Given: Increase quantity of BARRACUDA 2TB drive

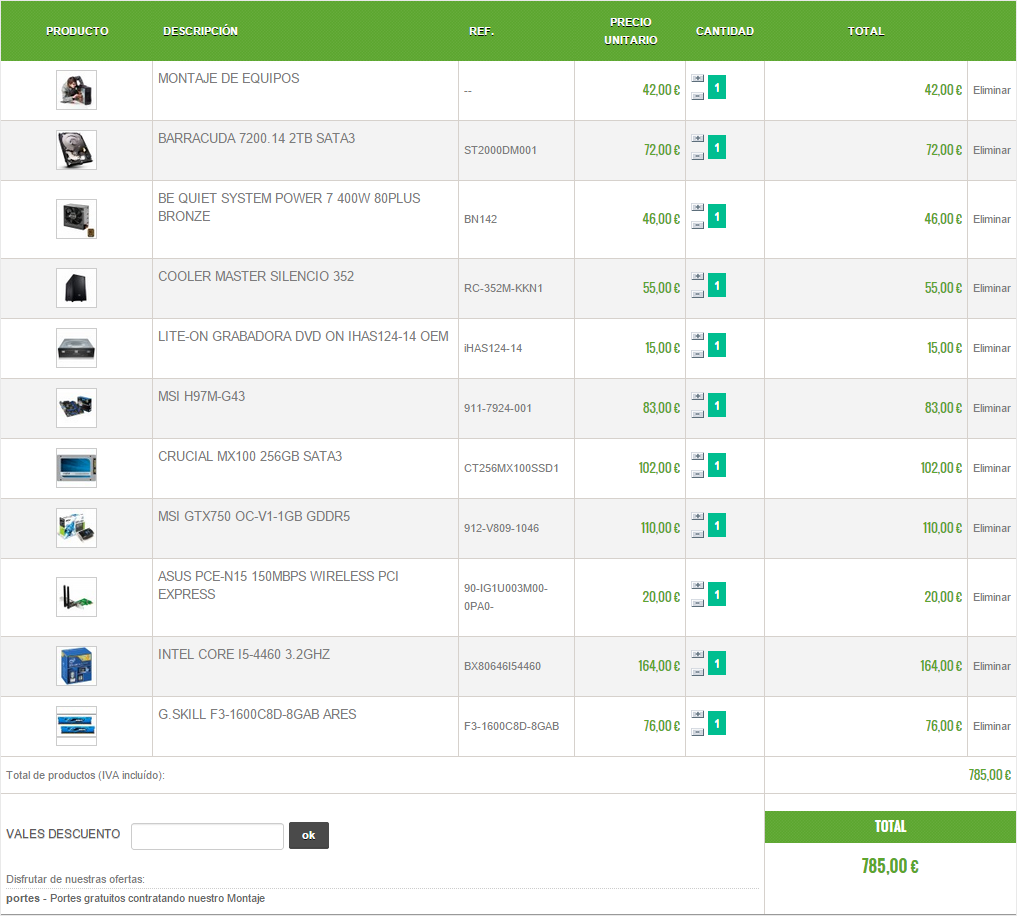Looking at the screenshot, I should point(697,138).
